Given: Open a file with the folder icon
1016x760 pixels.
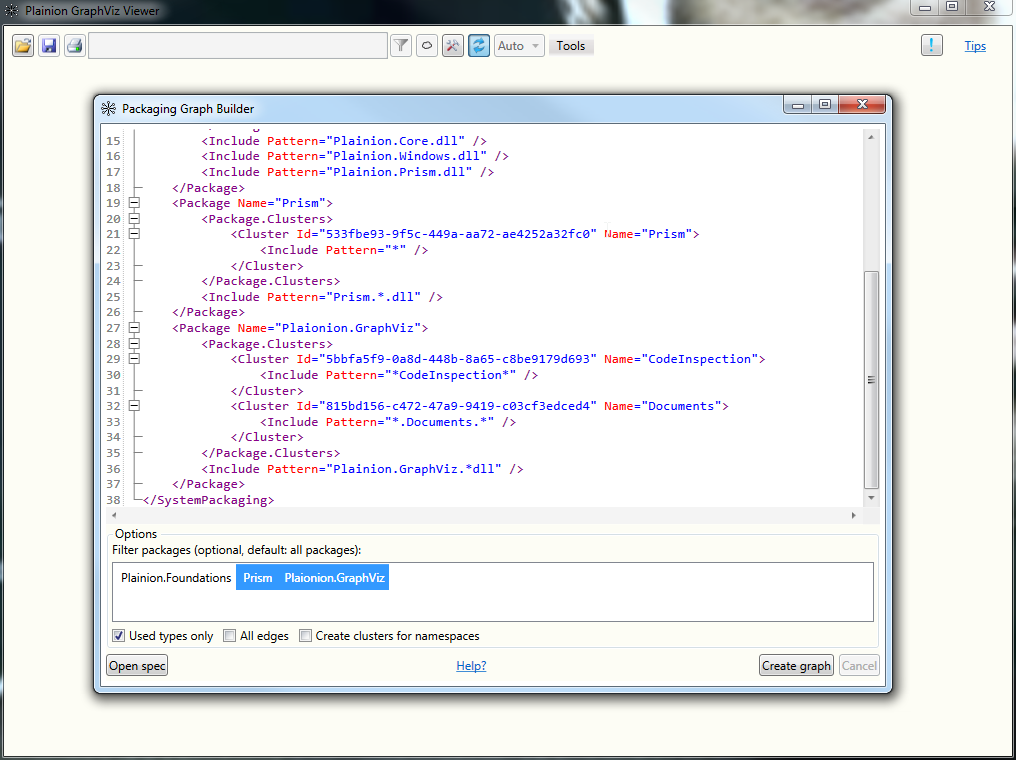Looking at the screenshot, I should 23,46.
